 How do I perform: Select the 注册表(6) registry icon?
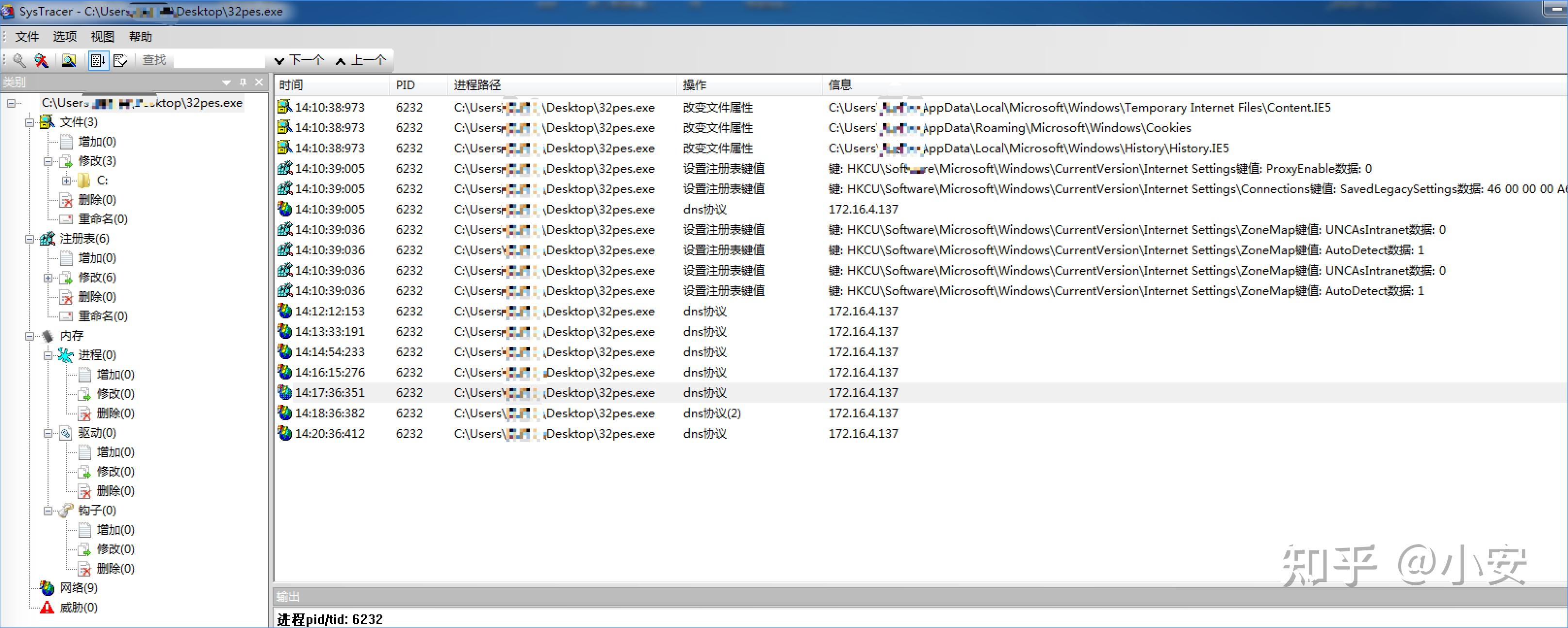(x=48, y=239)
